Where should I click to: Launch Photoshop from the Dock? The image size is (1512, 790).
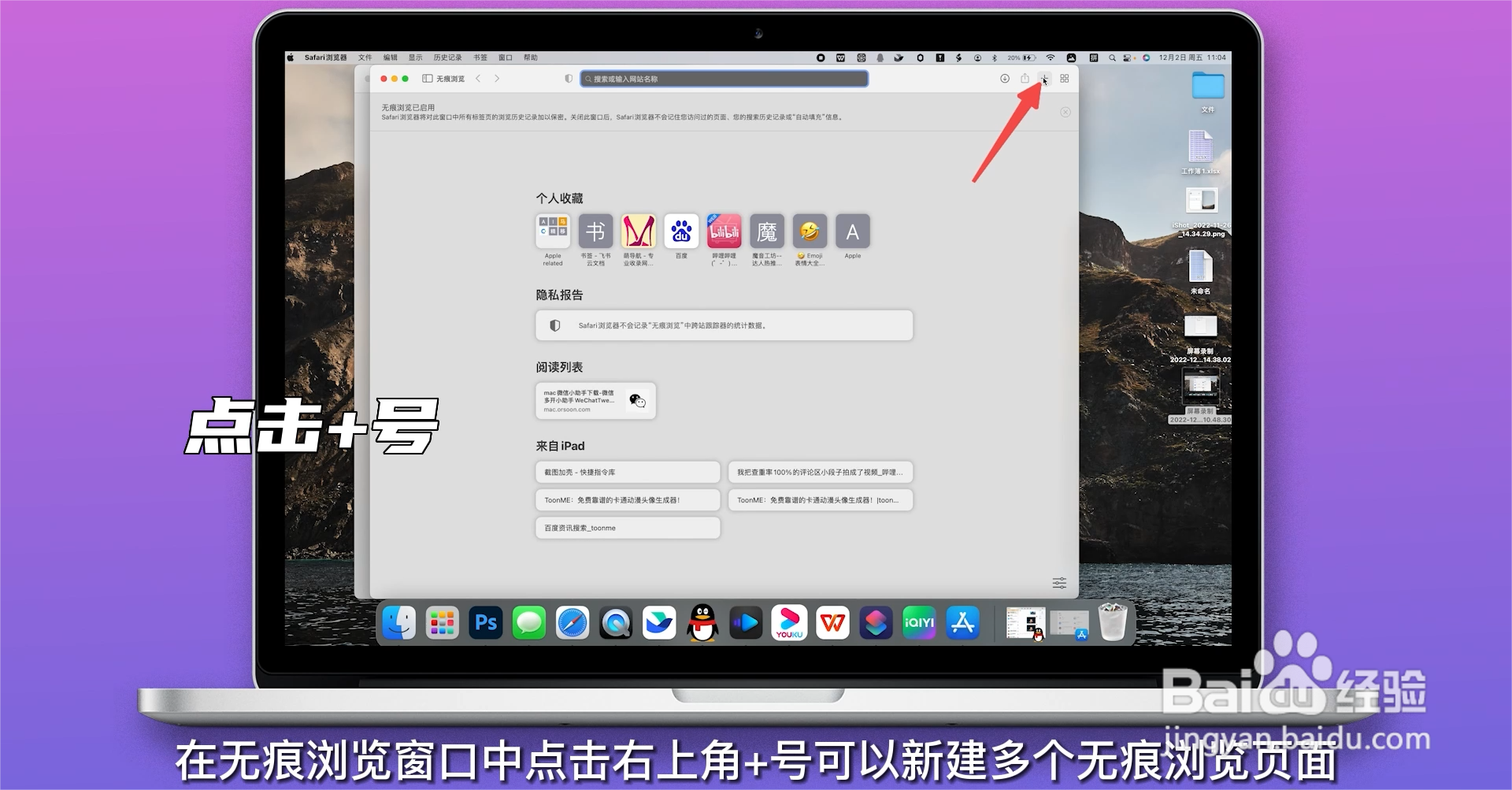(x=485, y=622)
